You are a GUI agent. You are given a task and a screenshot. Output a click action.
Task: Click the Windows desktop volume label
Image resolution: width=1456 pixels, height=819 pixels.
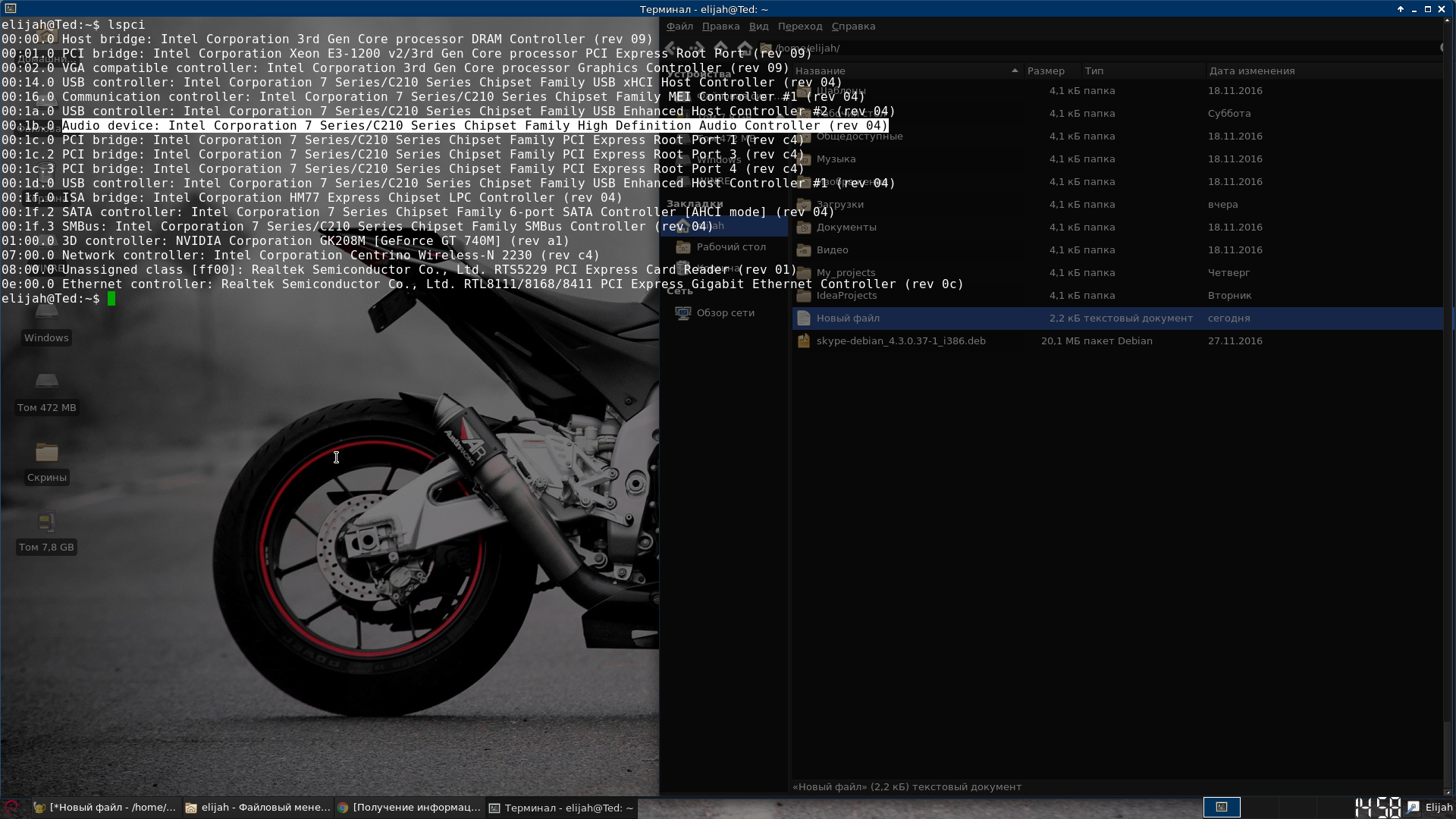point(46,337)
